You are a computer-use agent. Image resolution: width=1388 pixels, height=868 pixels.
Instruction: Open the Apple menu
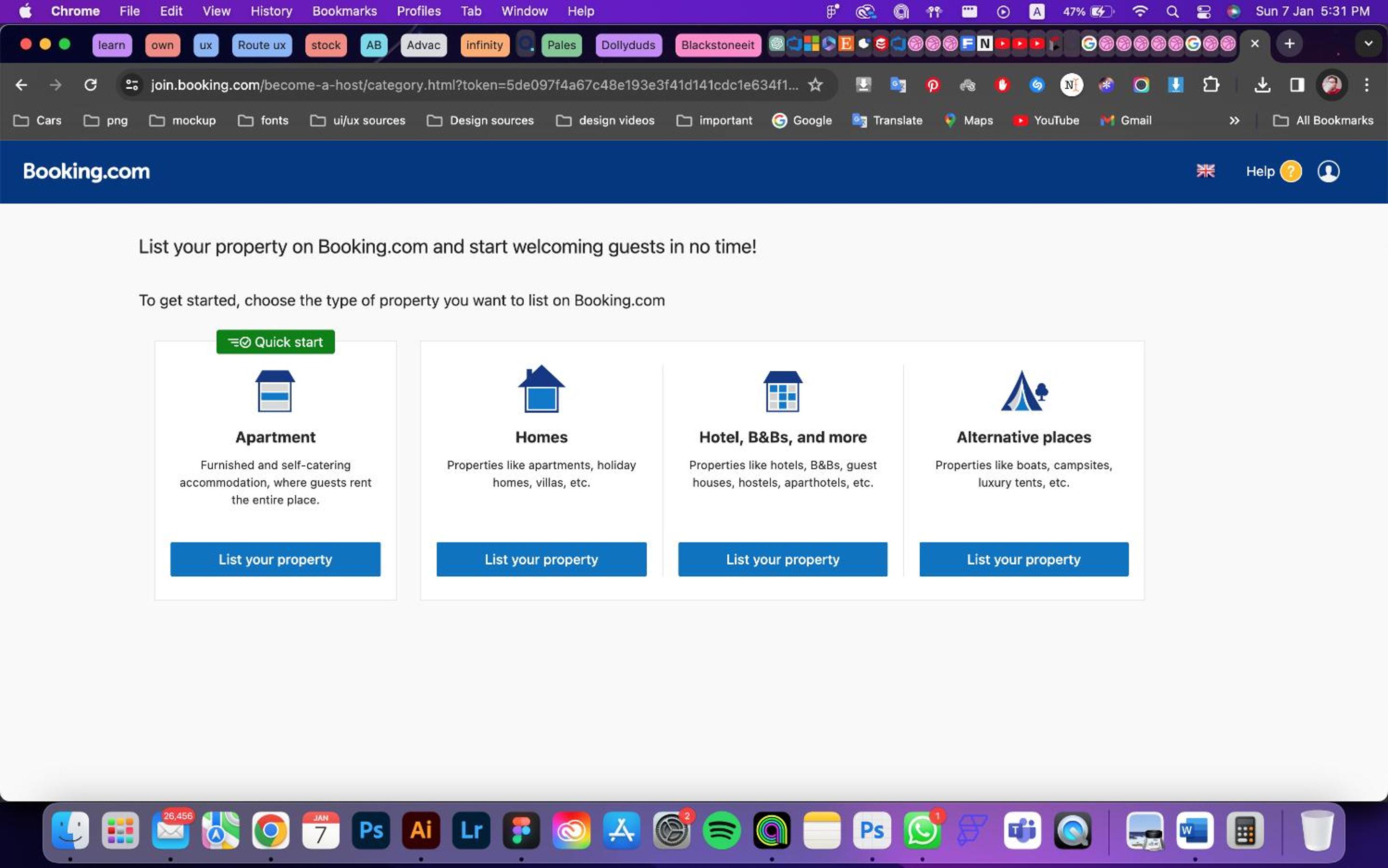25,12
